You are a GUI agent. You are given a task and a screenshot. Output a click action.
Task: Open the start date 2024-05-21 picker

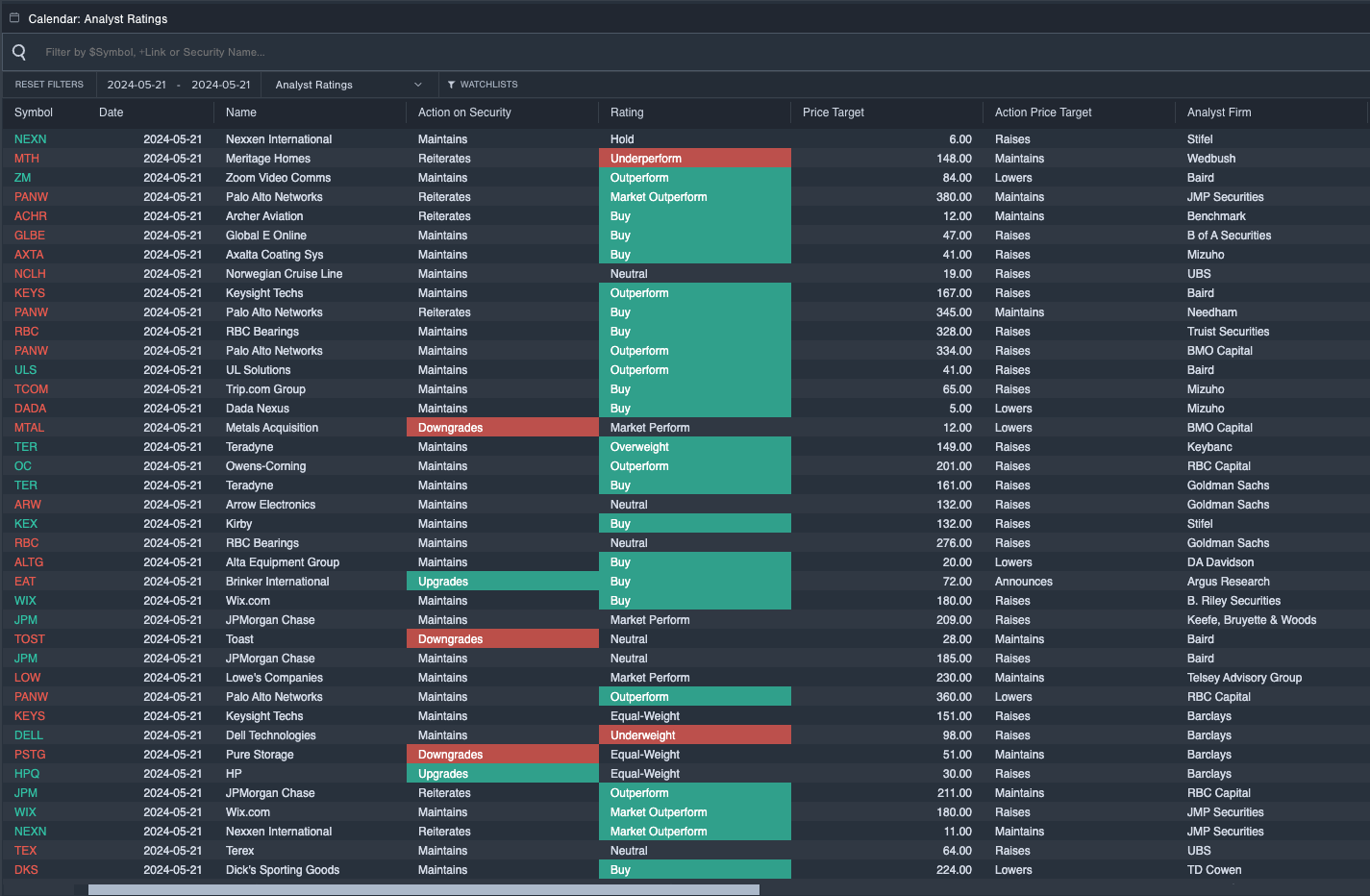[x=137, y=85]
